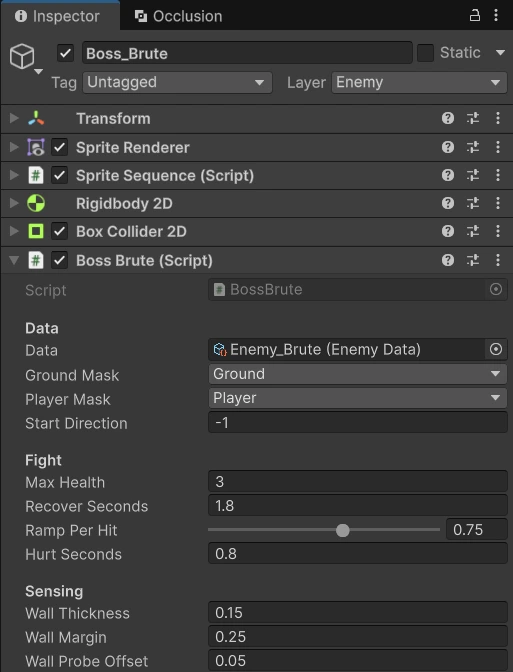Disable the Box Collider 2D checkbox
Screen dimensions: 513x672
[x=59, y=231]
